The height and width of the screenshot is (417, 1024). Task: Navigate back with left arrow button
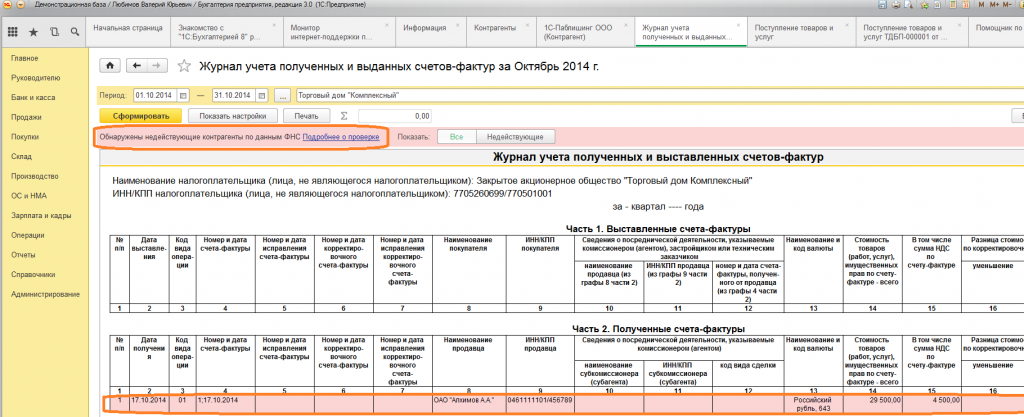tap(136, 66)
